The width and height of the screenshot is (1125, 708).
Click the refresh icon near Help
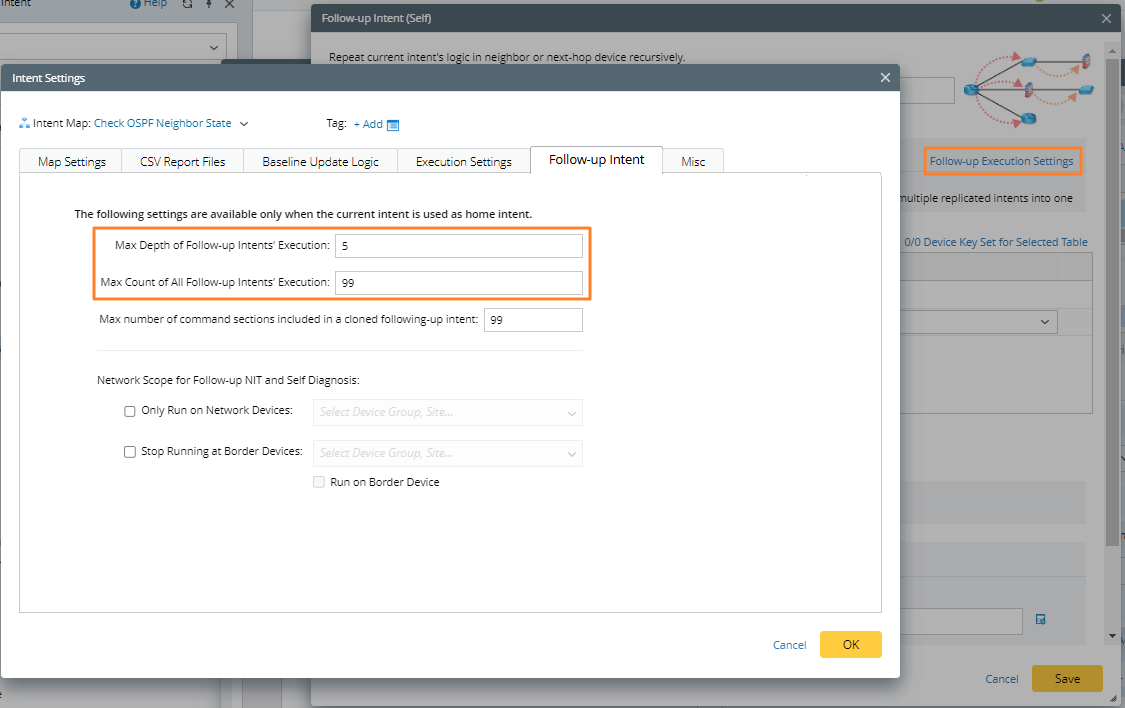pos(187,5)
